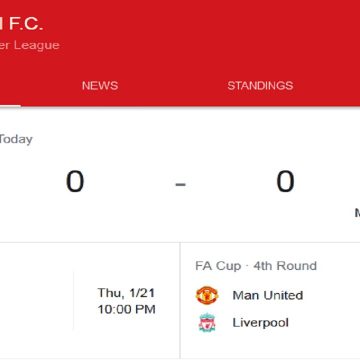360x360 pixels.
Task: Open the Man United team link
Action: click(x=268, y=295)
